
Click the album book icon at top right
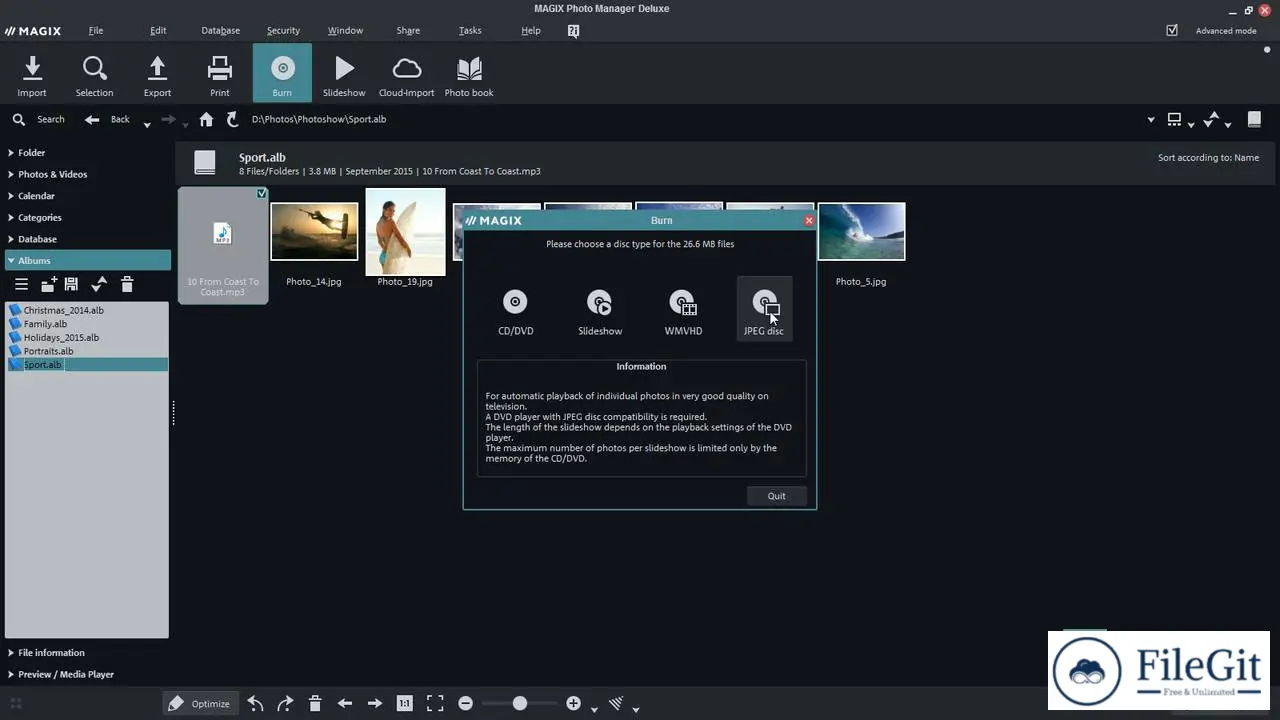1254,119
